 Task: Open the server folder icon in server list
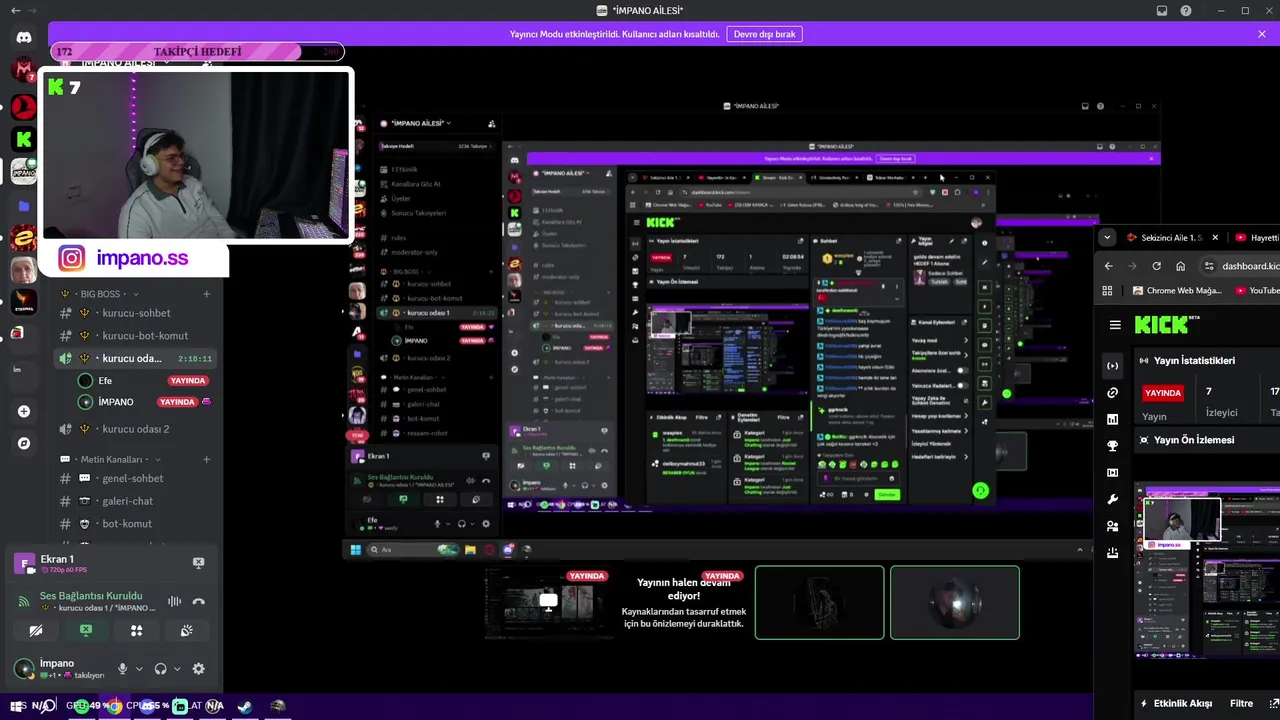click(x=24, y=206)
